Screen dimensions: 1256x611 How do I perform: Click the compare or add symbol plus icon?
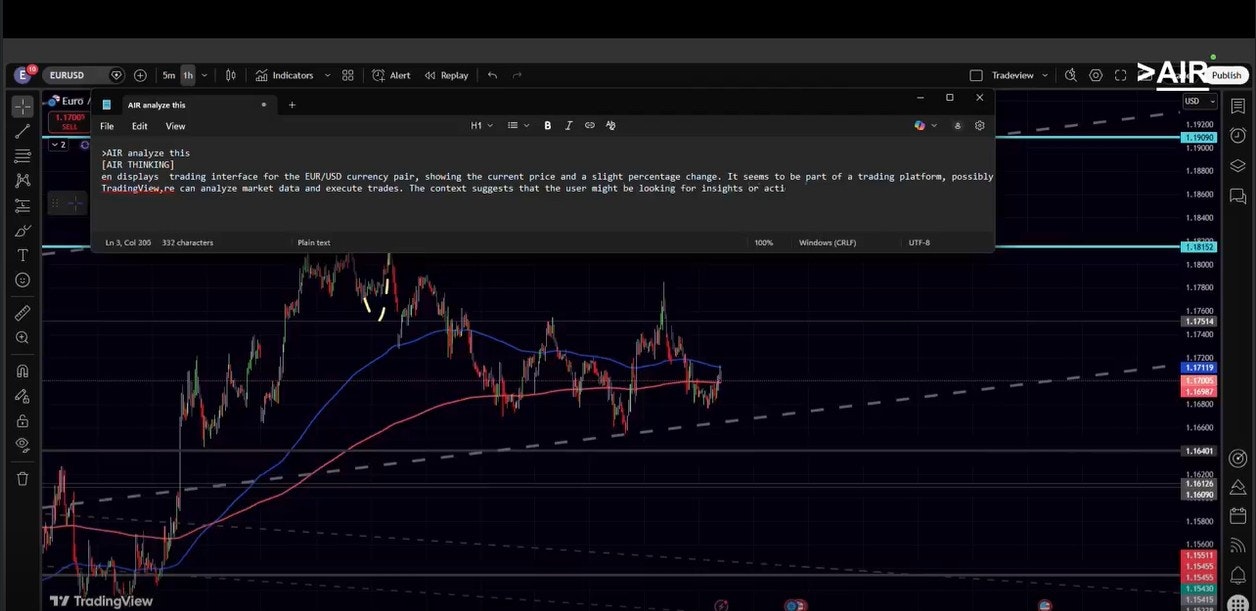click(140, 75)
